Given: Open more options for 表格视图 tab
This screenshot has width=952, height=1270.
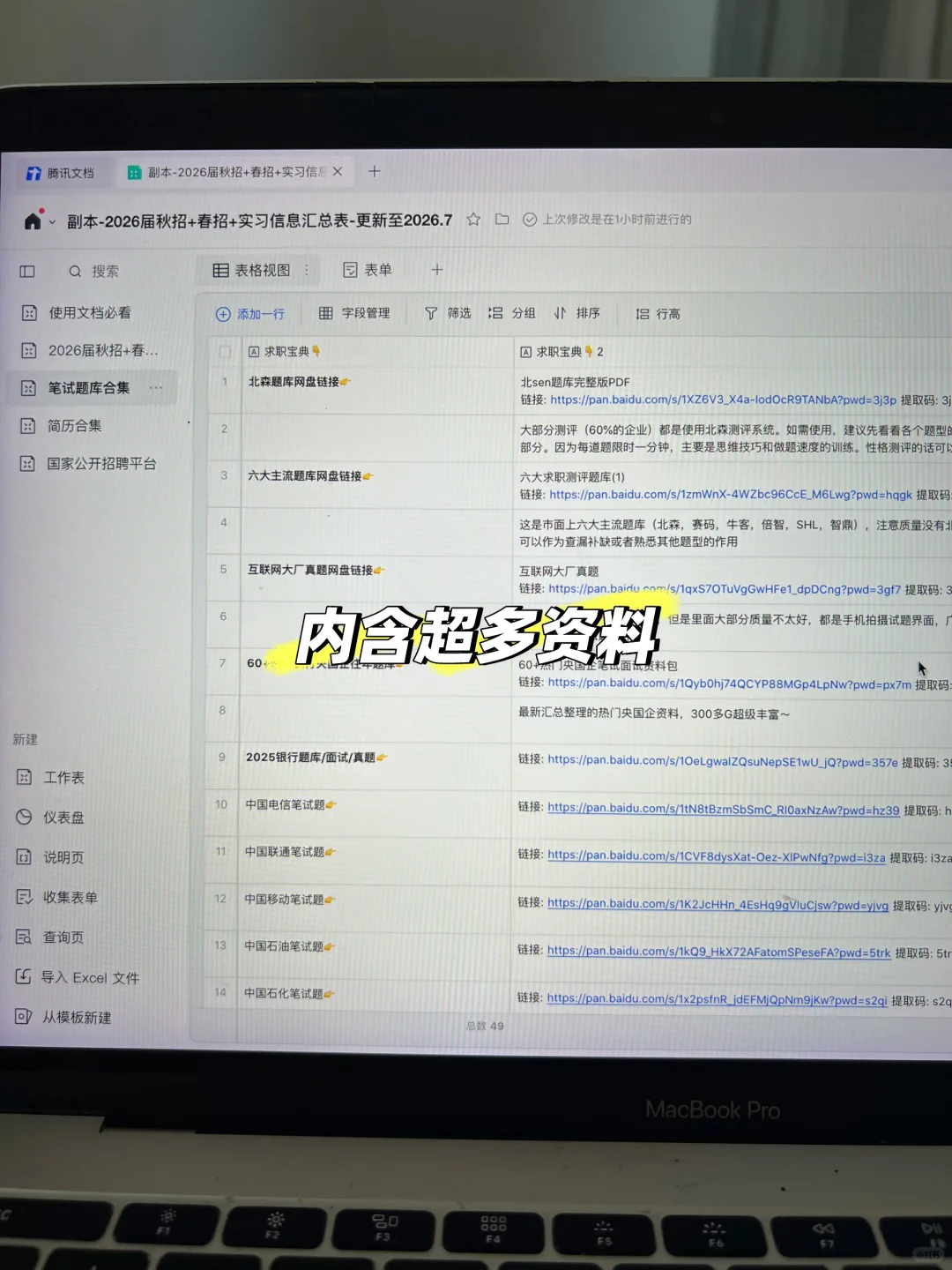Looking at the screenshot, I should click(x=307, y=270).
